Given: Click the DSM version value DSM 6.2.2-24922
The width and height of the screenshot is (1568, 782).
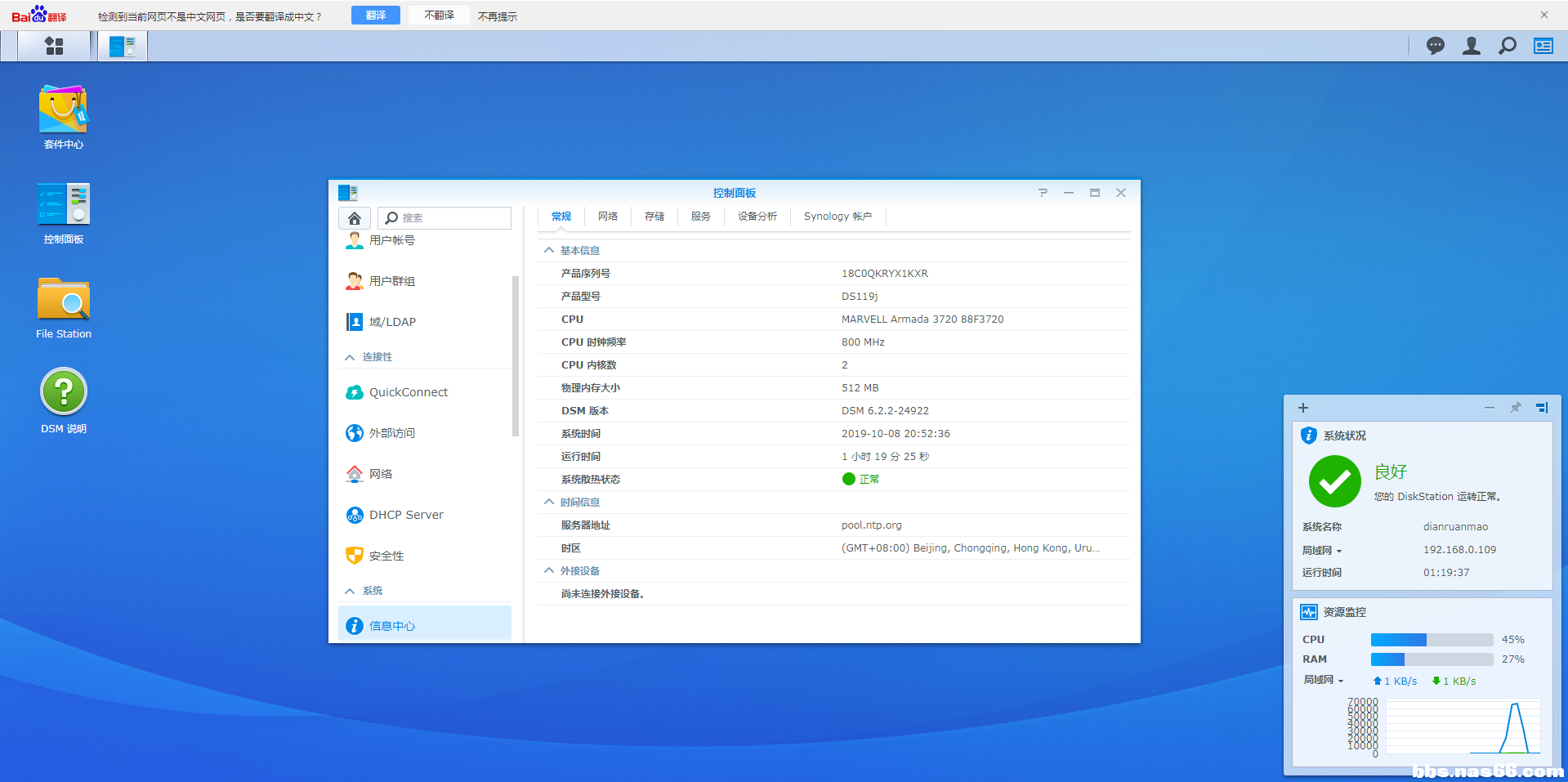Looking at the screenshot, I should click(x=885, y=411).
